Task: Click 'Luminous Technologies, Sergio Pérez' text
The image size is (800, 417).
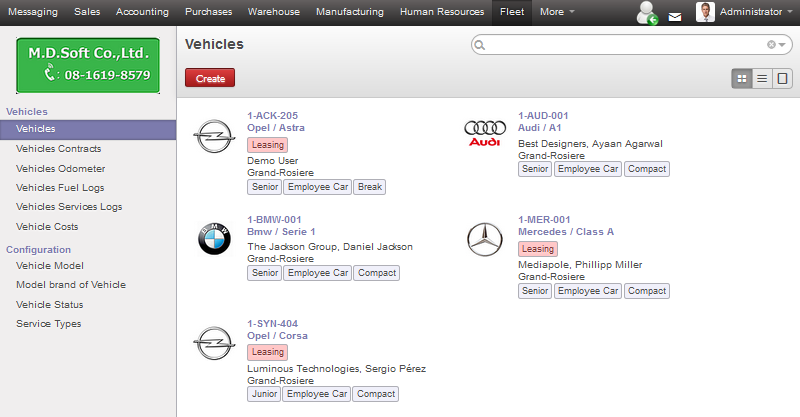Action: 337,369
